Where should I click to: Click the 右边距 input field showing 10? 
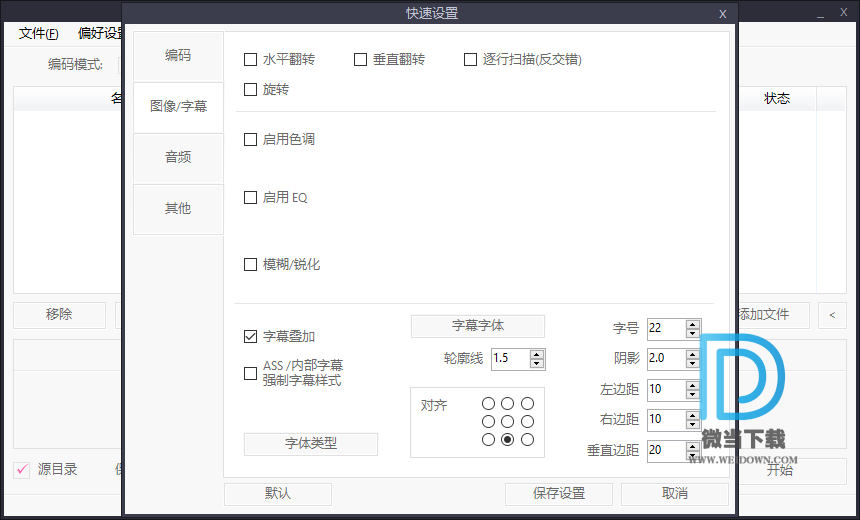click(x=666, y=421)
